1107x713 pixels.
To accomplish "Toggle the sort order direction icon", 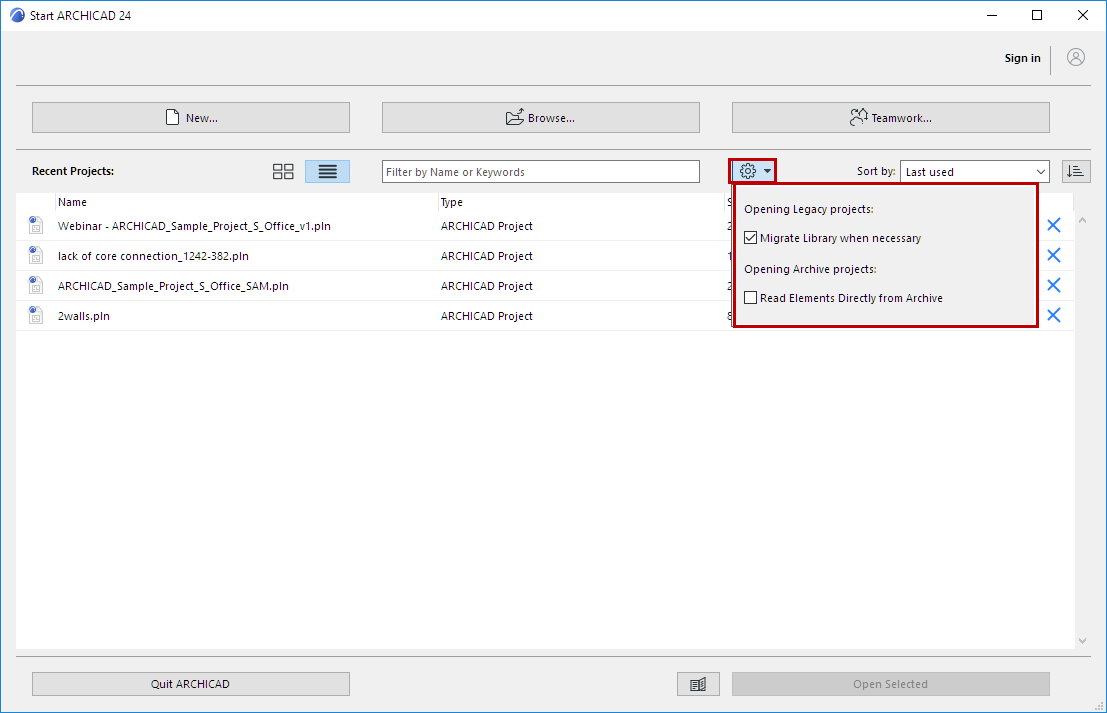I will [1076, 172].
